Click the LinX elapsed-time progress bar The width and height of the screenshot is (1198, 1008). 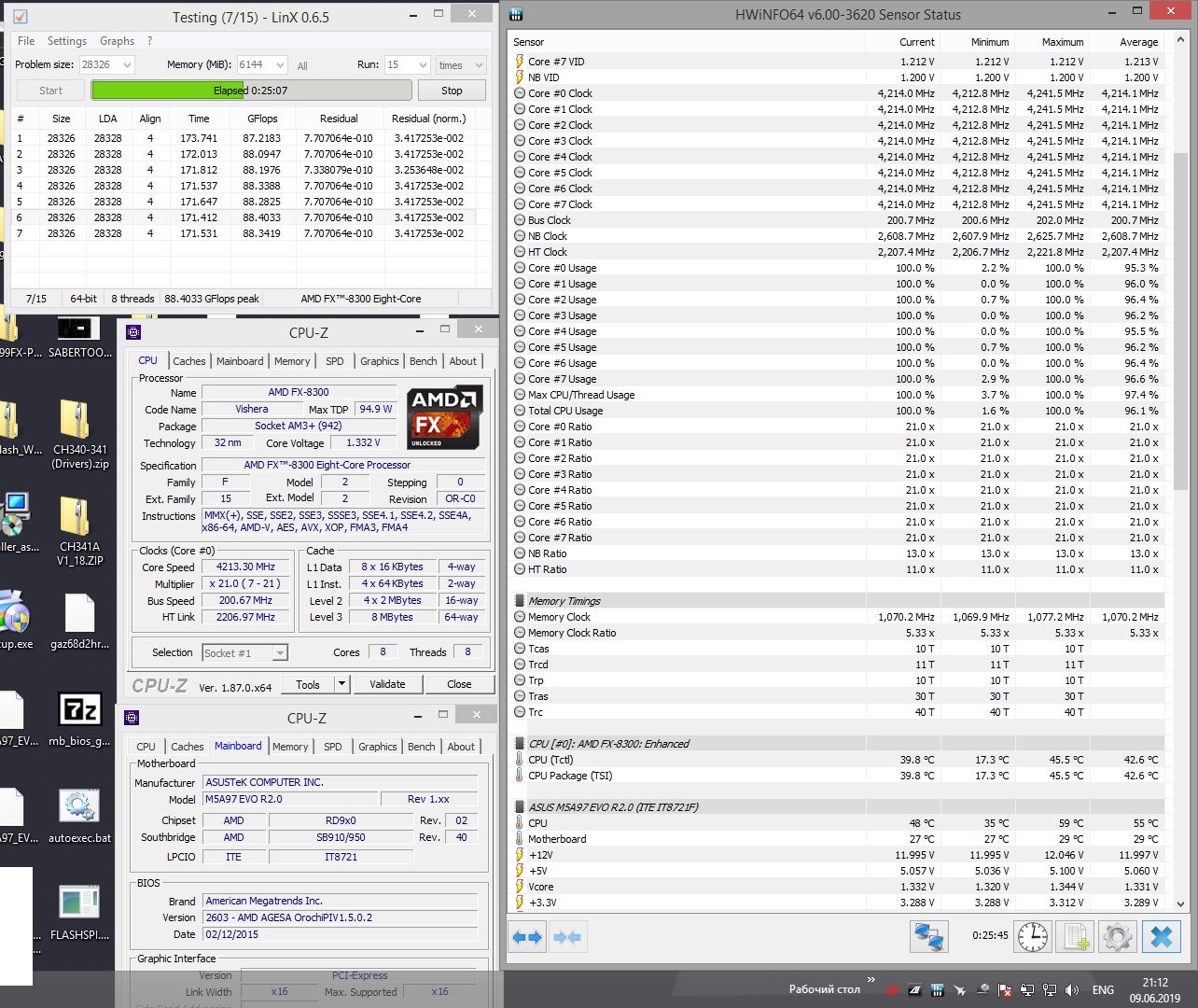pos(251,91)
